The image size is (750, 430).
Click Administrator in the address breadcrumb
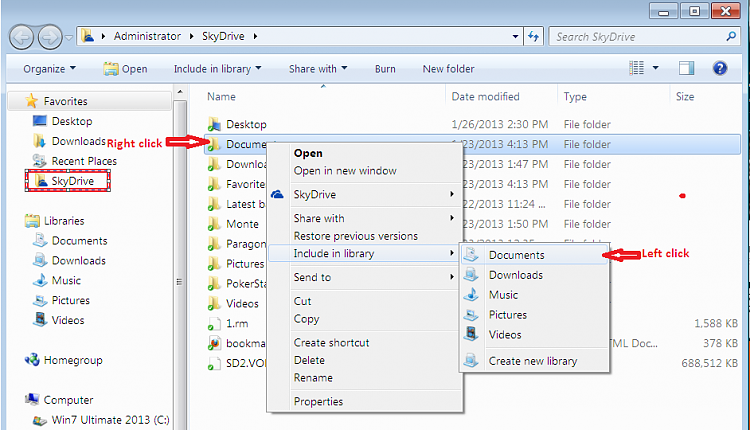(147, 36)
